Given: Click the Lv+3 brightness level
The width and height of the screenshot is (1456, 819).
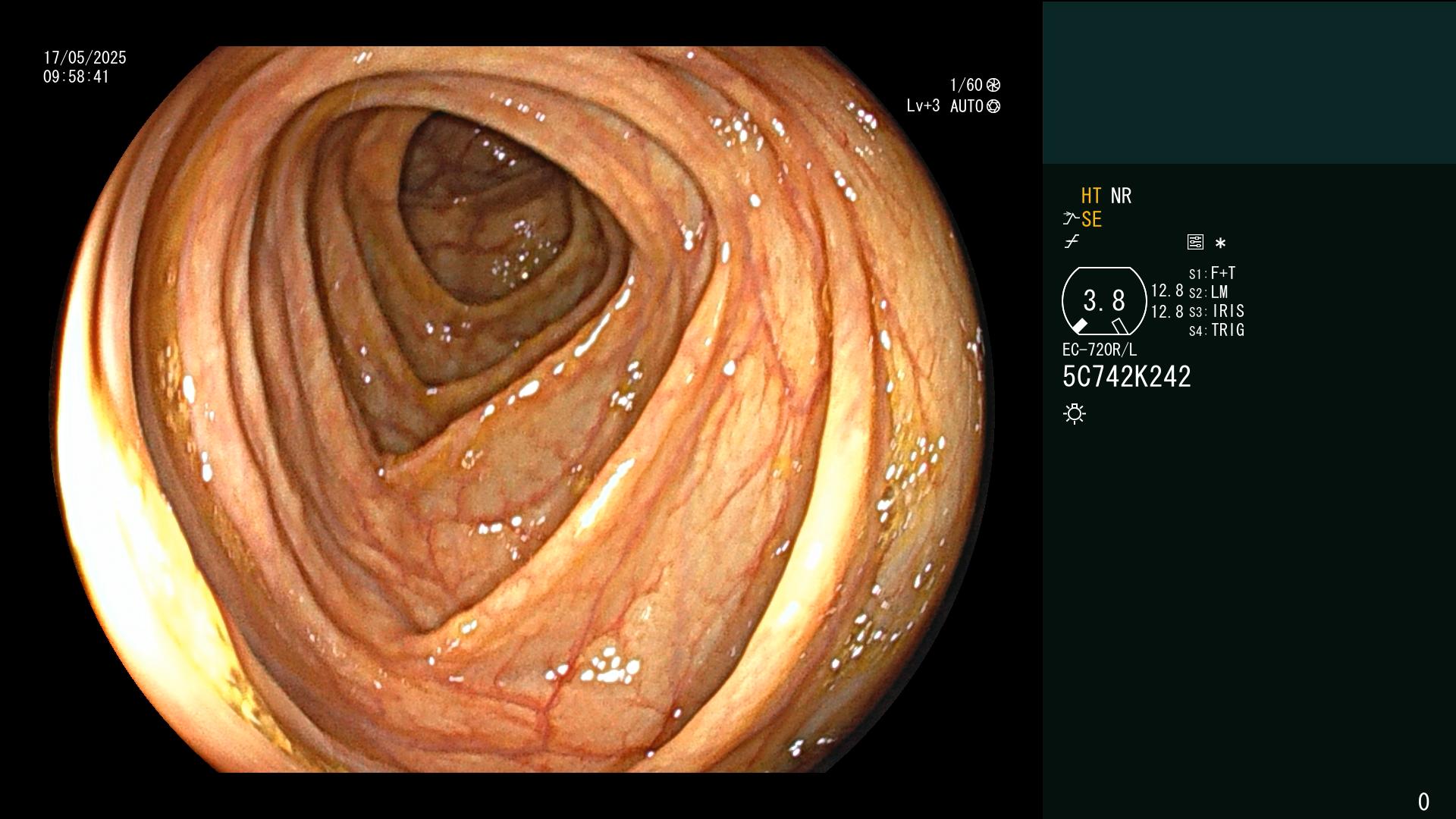Looking at the screenshot, I should point(923,105).
